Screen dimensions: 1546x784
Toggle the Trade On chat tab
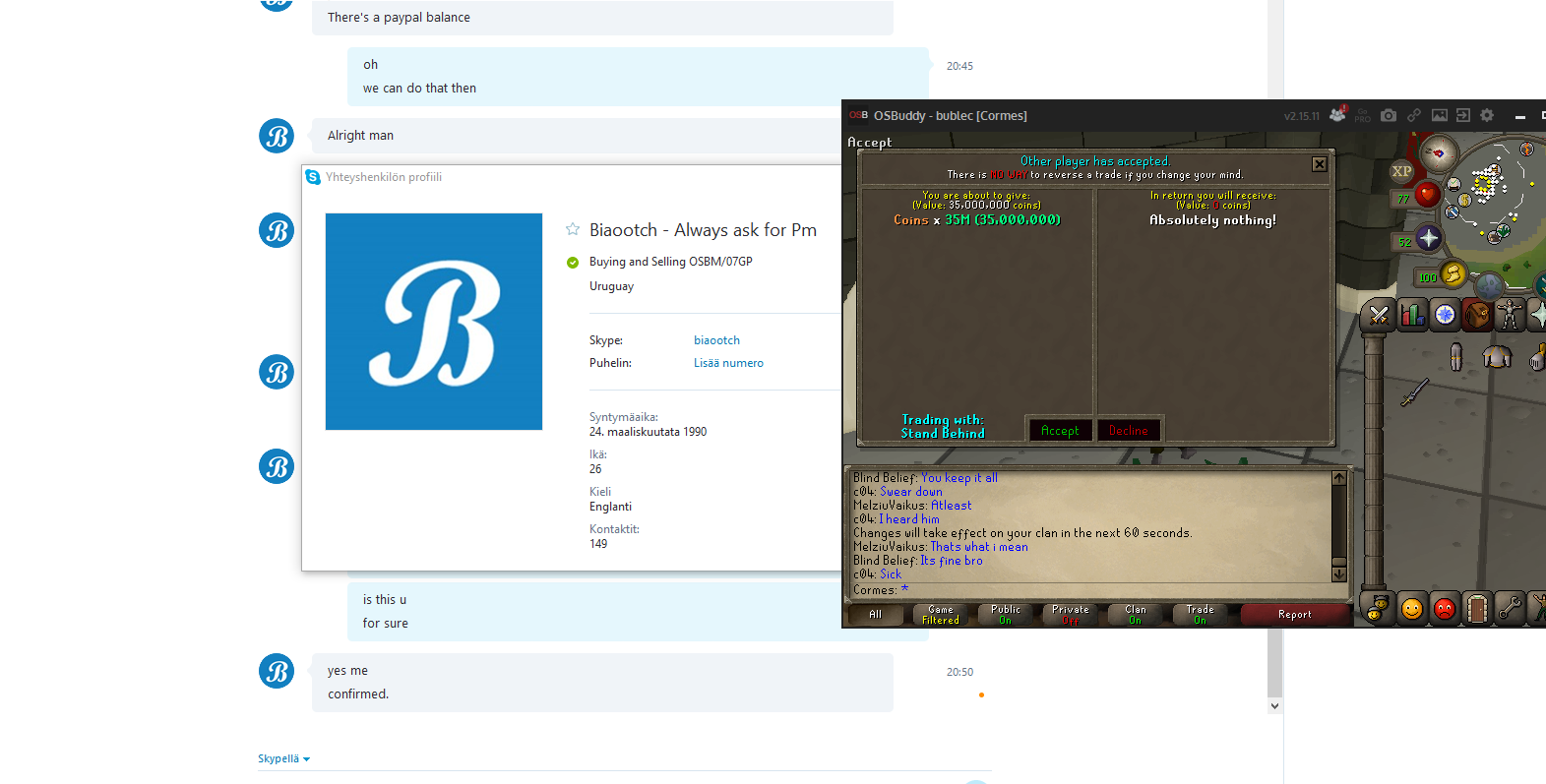point(1201,615)
